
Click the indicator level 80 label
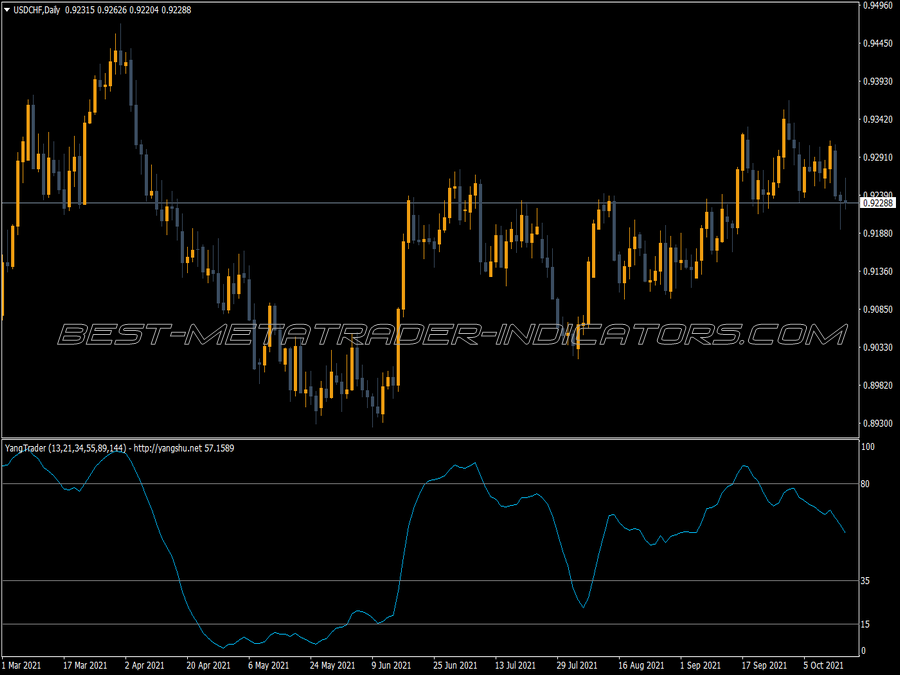[x=866, y=484]
